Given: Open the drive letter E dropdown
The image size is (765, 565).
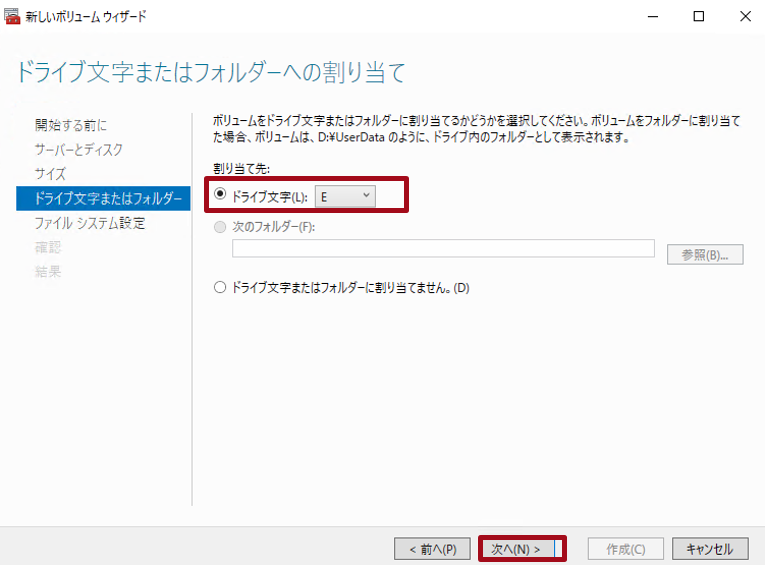Looking at the screenshot, I should [x=345, y=196].
